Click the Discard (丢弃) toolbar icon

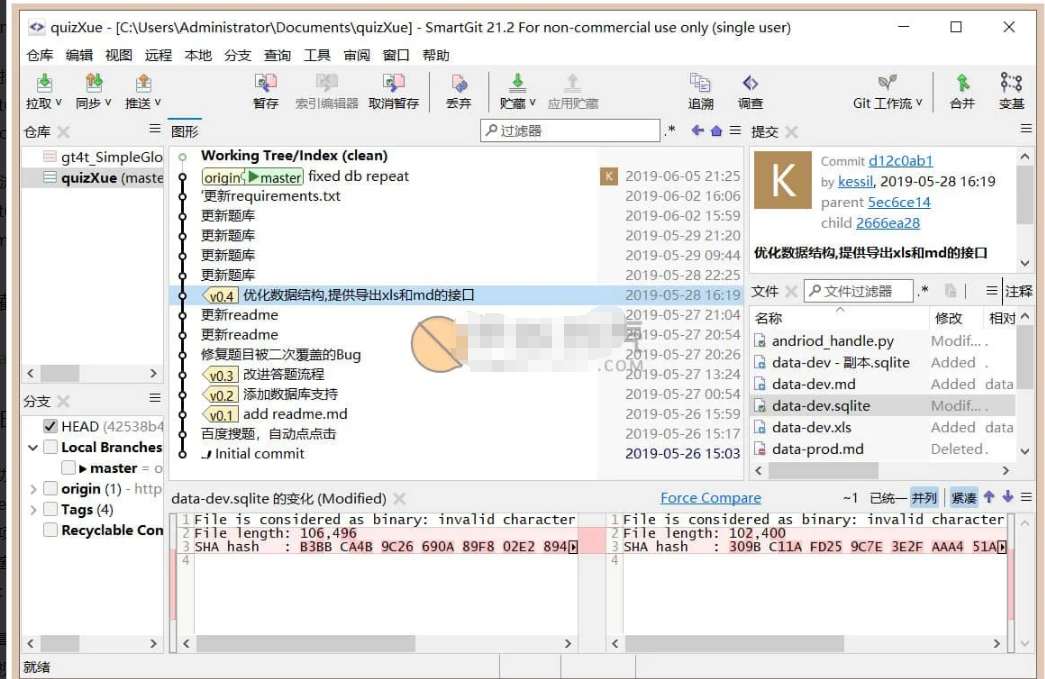[x=459, y=84]
